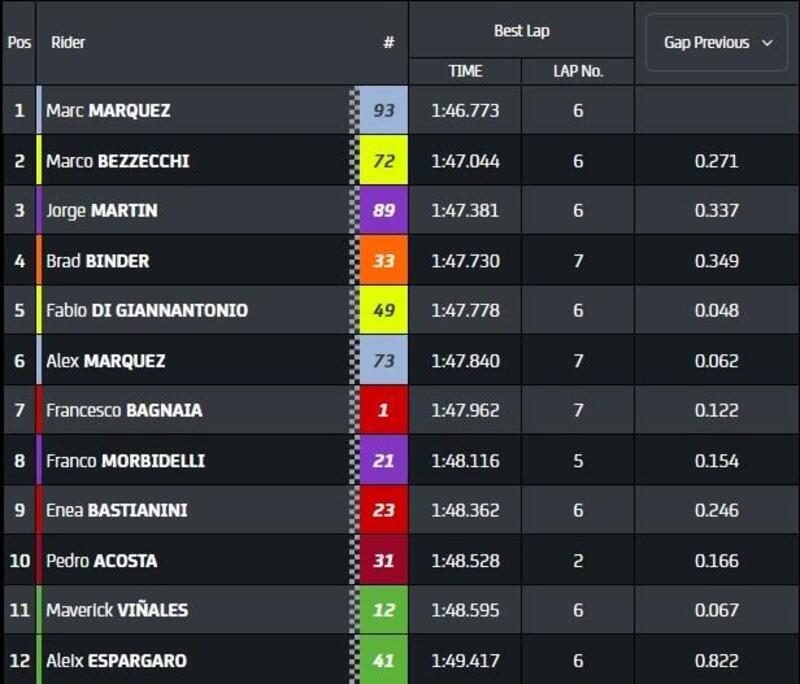
Task: Click Jorge Martin's purple 89 badge
Action: coord(383,210)
